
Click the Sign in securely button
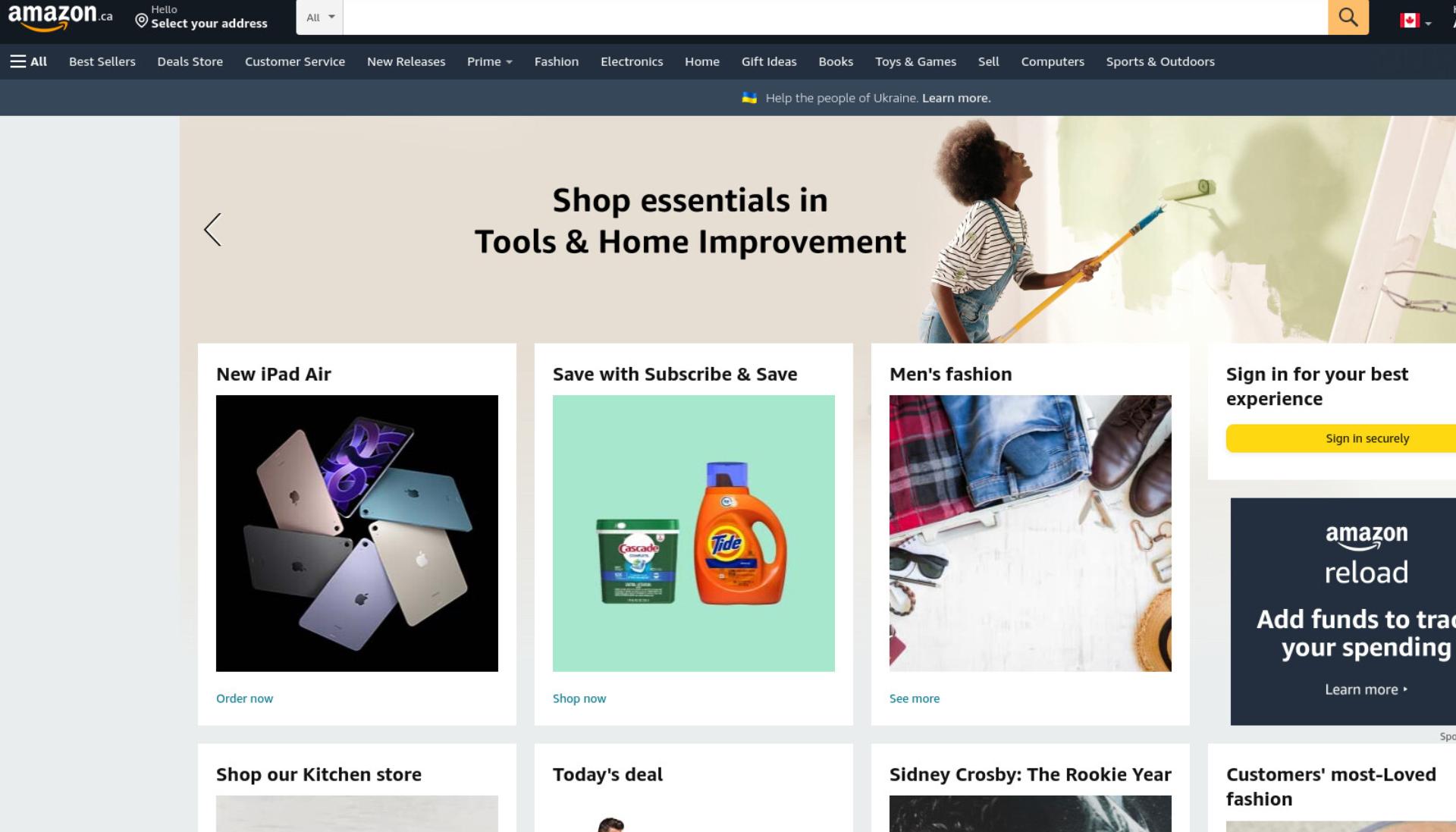[x=1341, y=438]
